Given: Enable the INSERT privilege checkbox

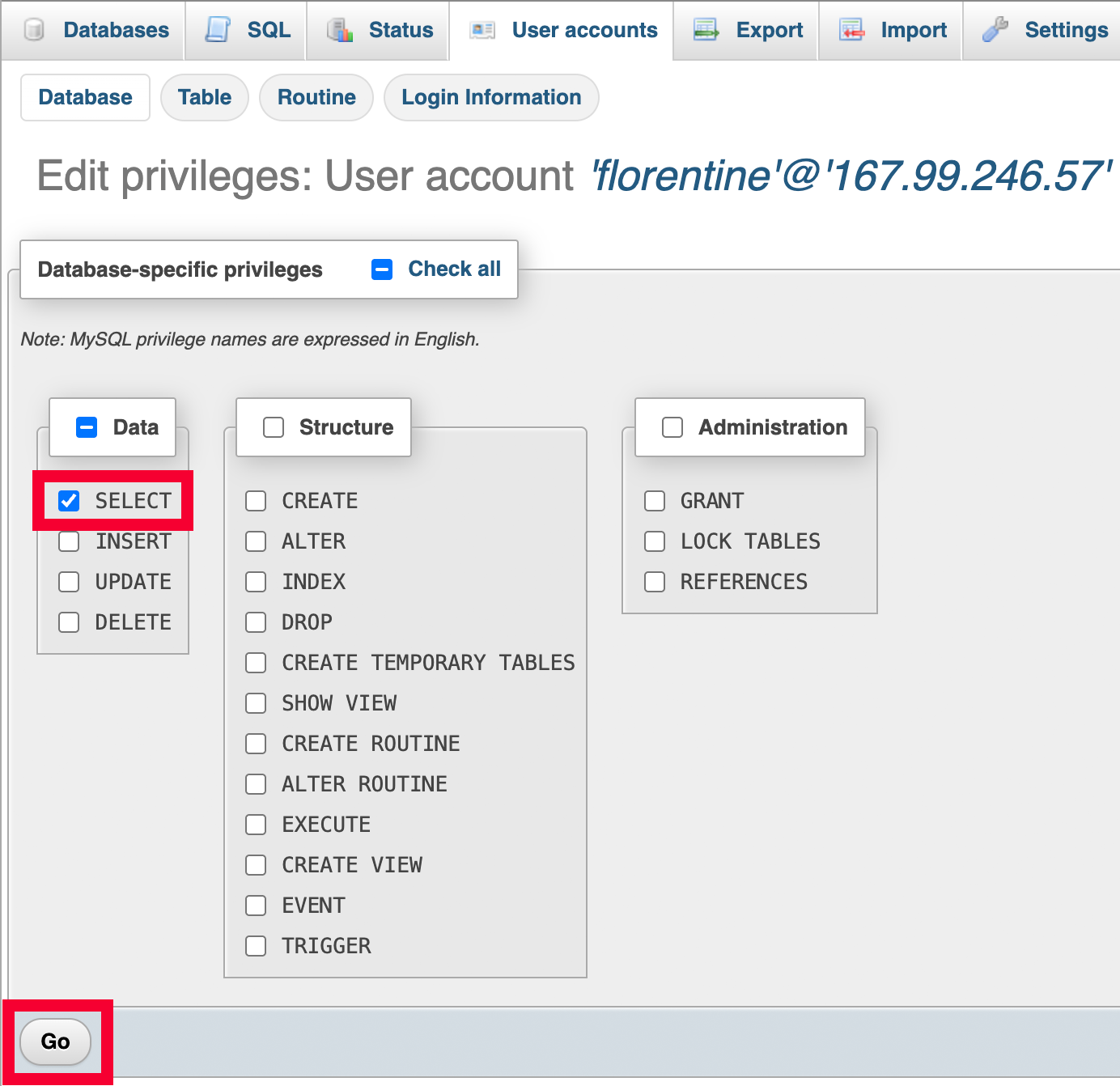Looking at the screenshot, I should 69,541.
